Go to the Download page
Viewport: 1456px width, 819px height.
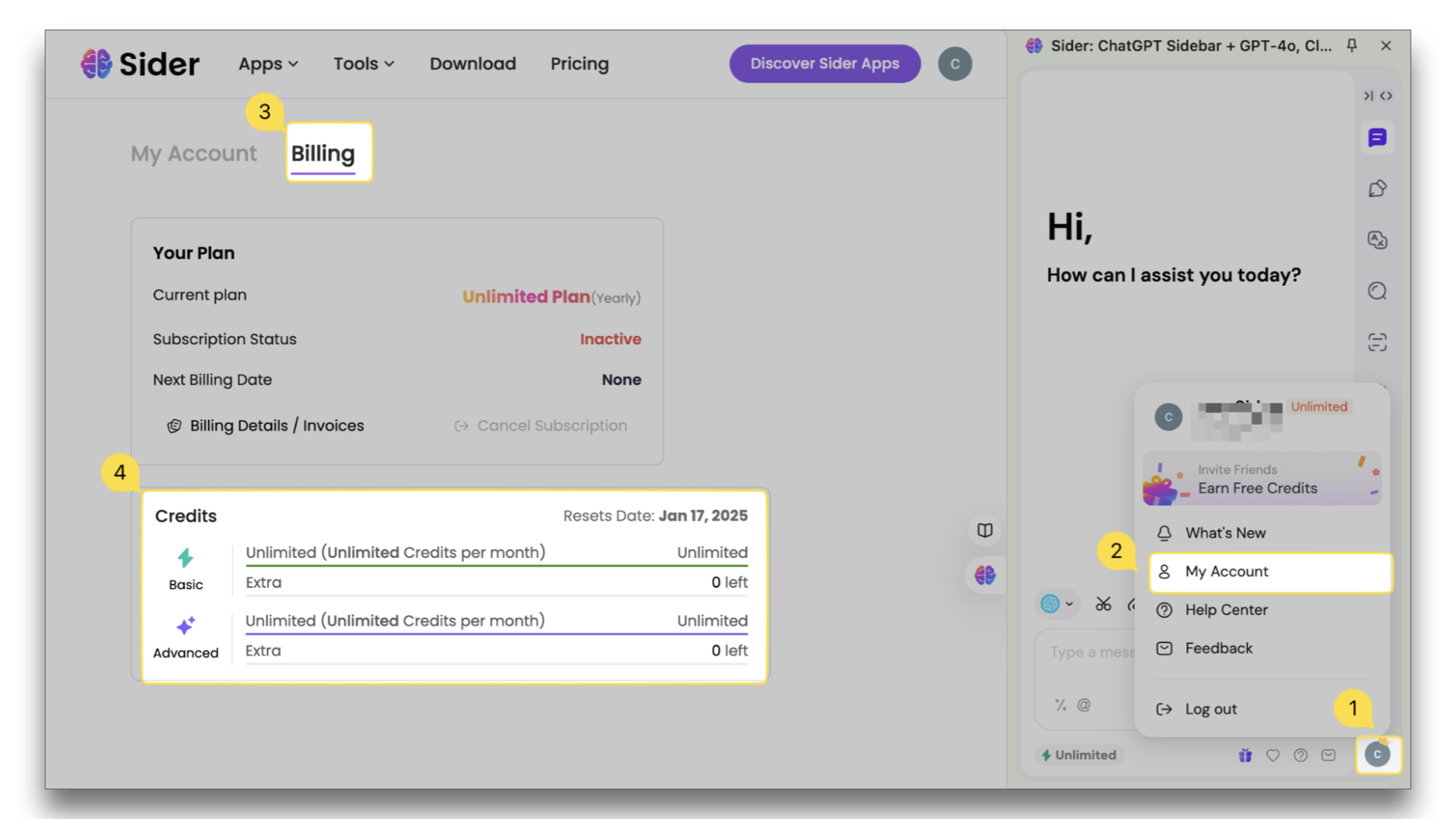pos(472,64)
